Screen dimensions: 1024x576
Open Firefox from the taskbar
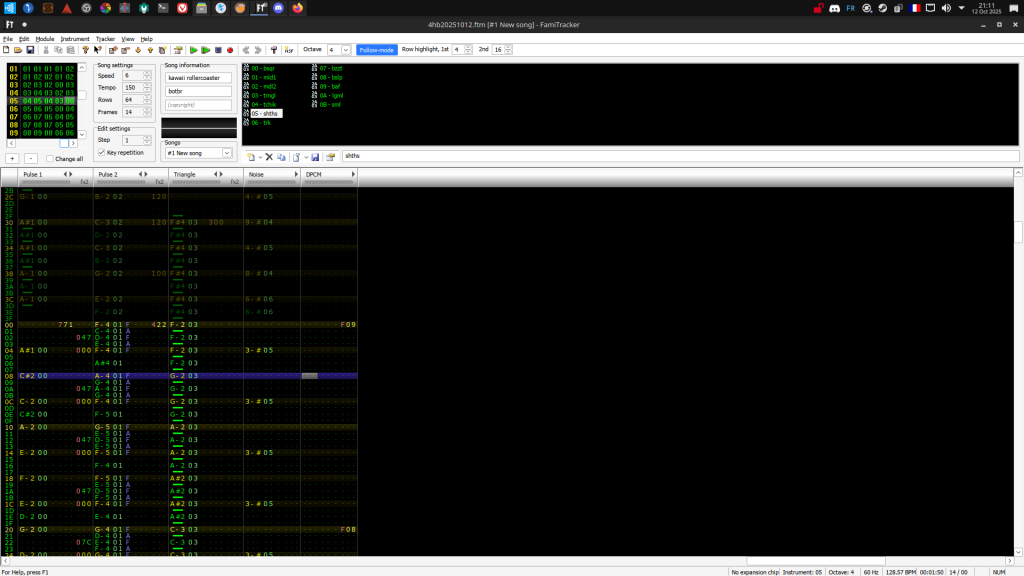click(x=296, y=8)
